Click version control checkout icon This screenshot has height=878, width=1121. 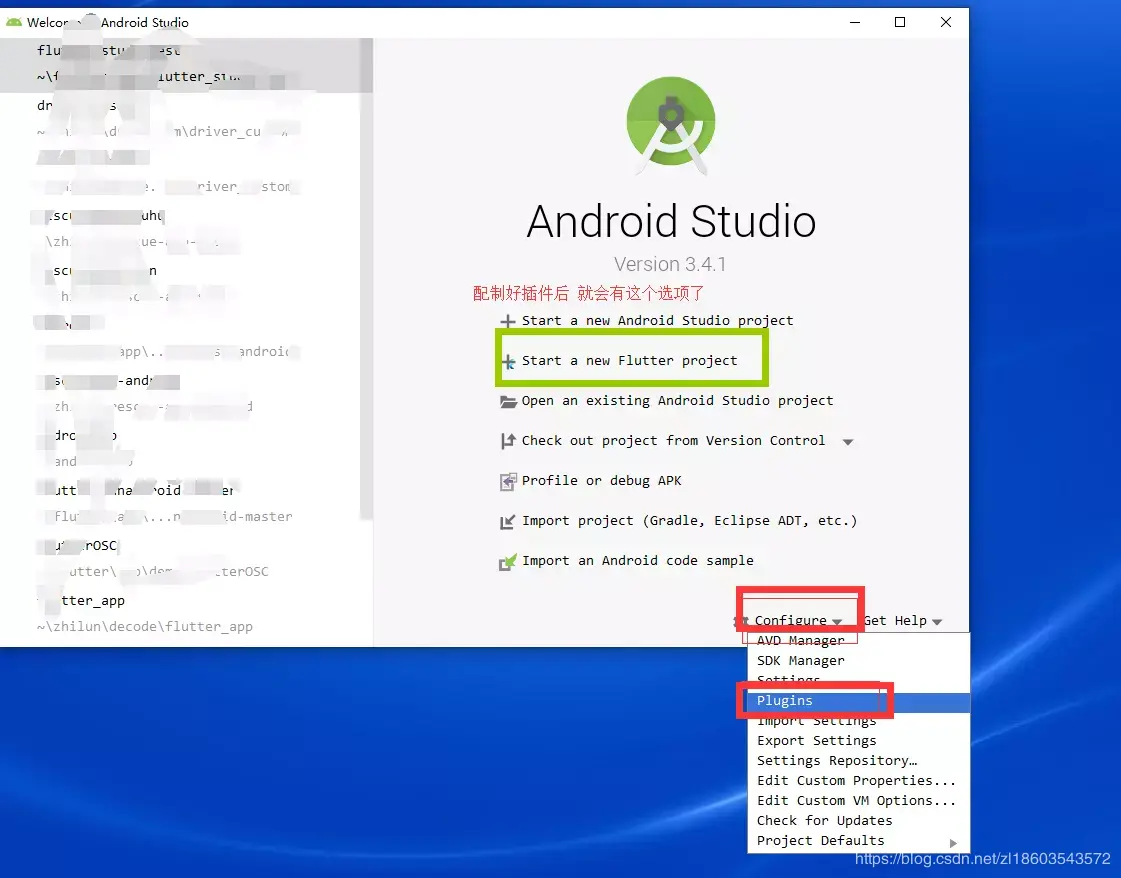coord(508,441)
